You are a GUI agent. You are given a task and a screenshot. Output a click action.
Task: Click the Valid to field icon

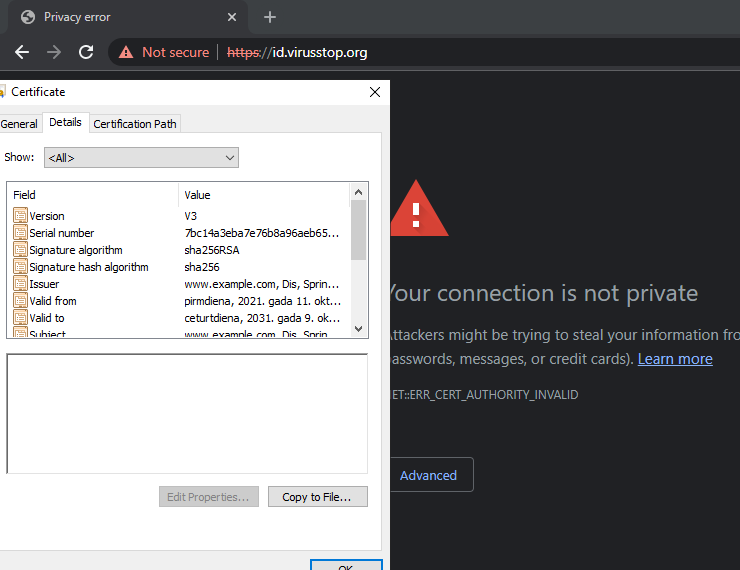coord(20,318)
